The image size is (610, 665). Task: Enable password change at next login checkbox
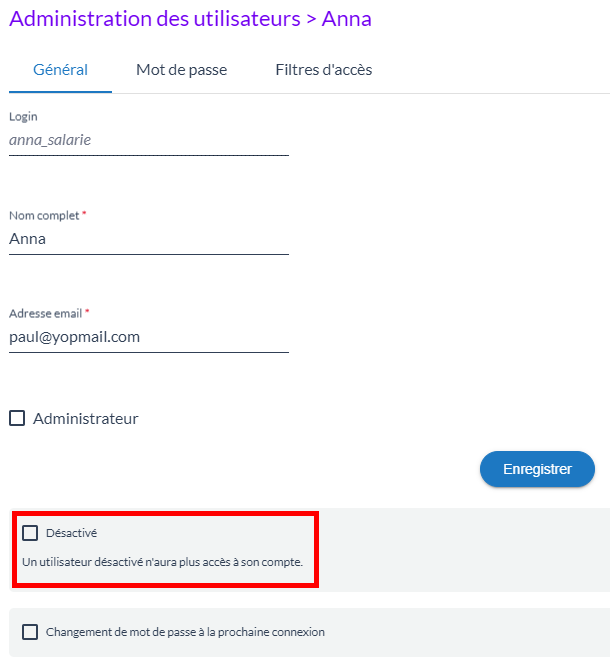[30, 632]
